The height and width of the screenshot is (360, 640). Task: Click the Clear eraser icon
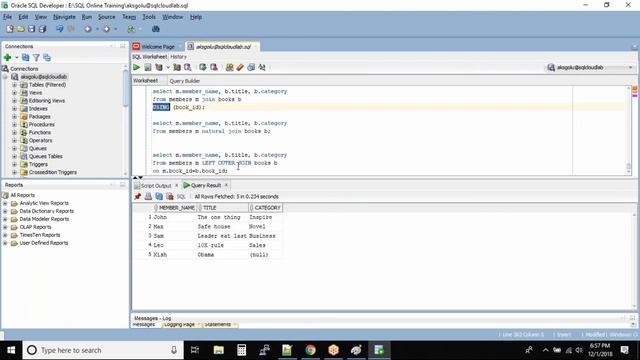click(240, 67)
